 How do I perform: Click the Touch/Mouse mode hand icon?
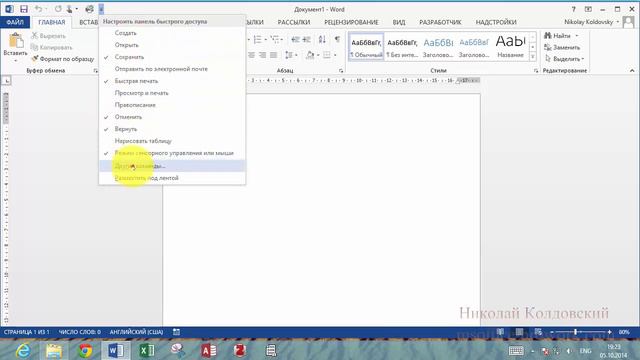coord(69,9)
